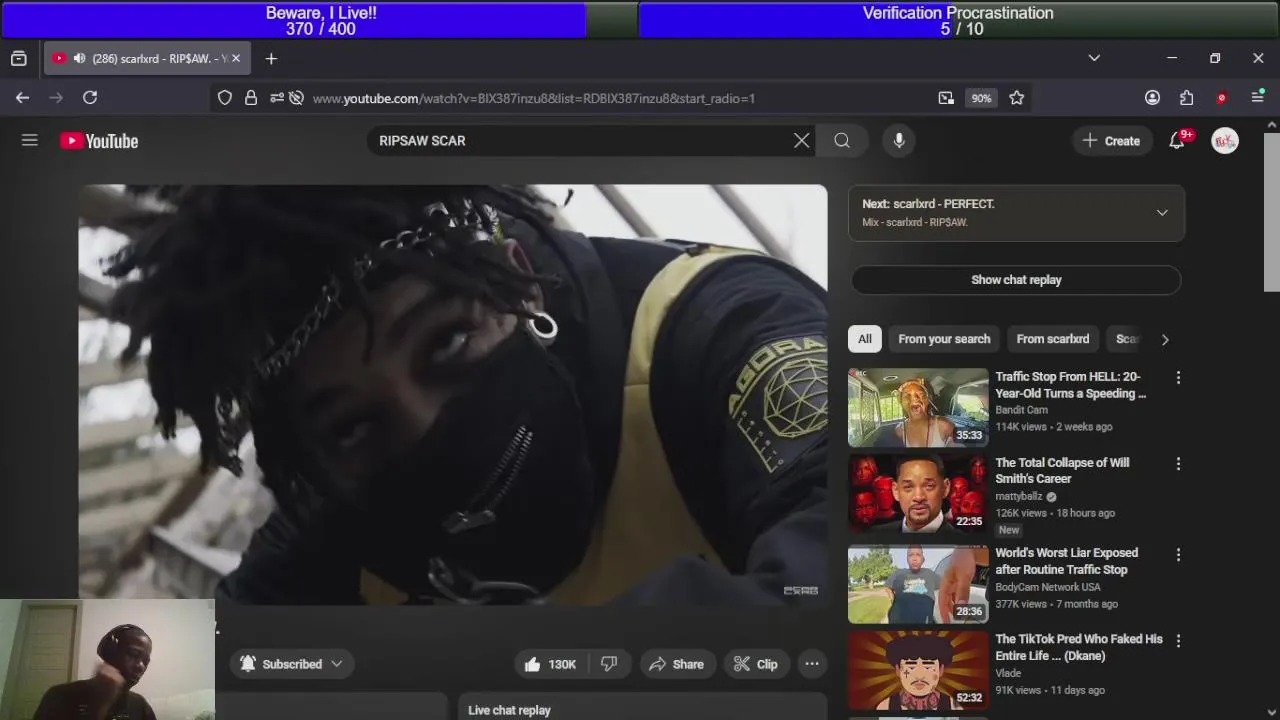Start voice search with the microphone

coord(899,141)
